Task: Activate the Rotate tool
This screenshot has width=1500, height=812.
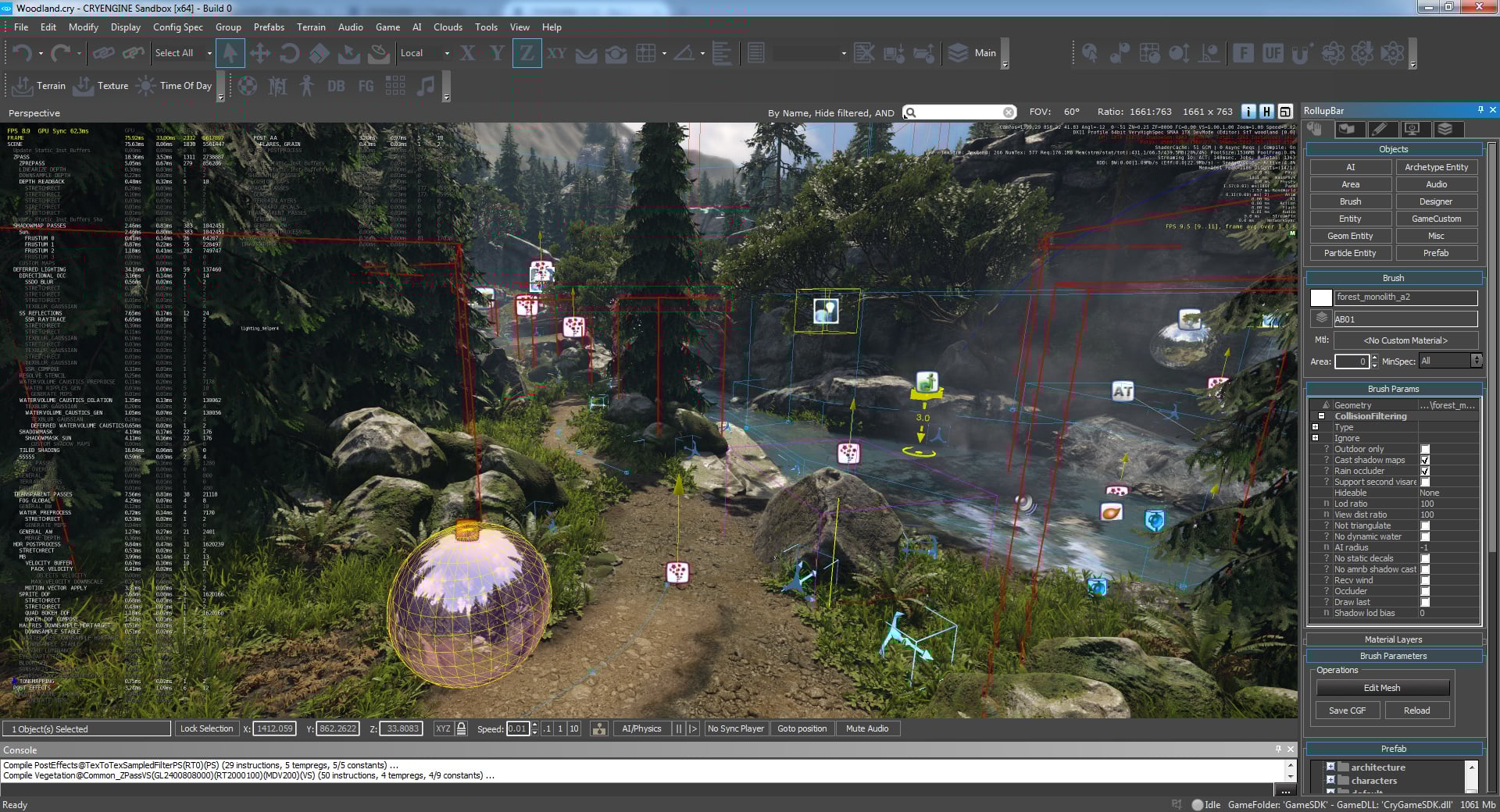Action: [290, 53]
